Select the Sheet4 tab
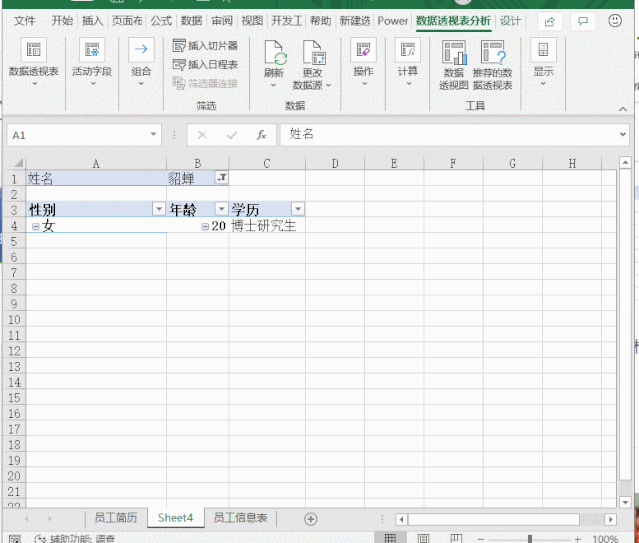The height and width of the screenshot is (543, 639). (x=176, y=518)
